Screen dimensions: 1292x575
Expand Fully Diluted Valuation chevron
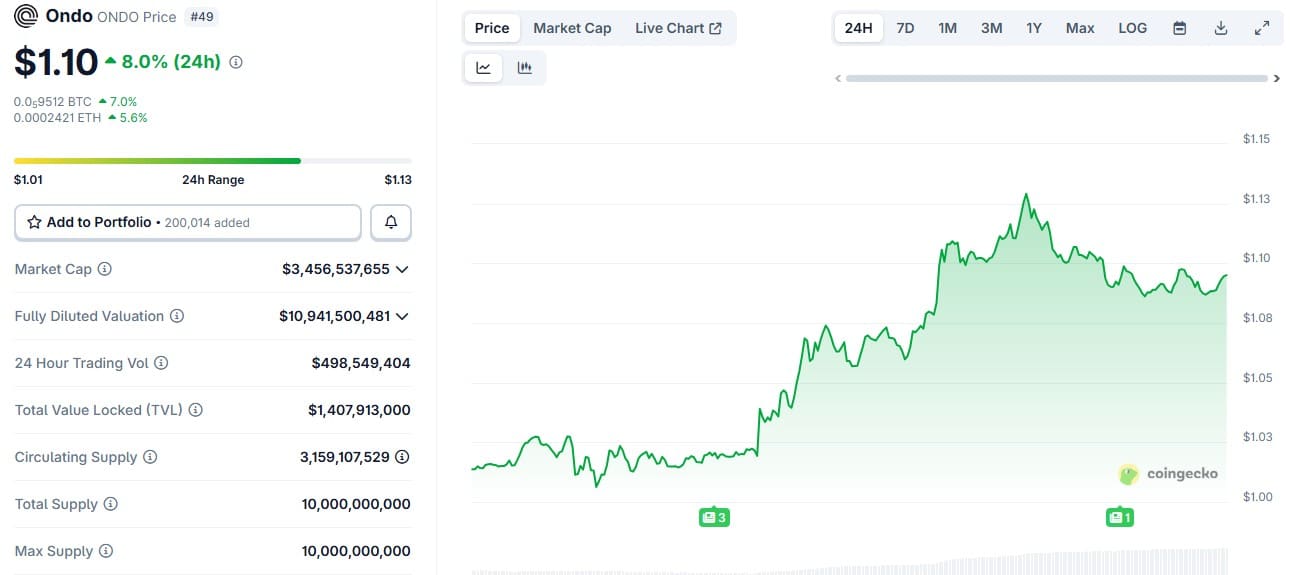click(402, 316)
